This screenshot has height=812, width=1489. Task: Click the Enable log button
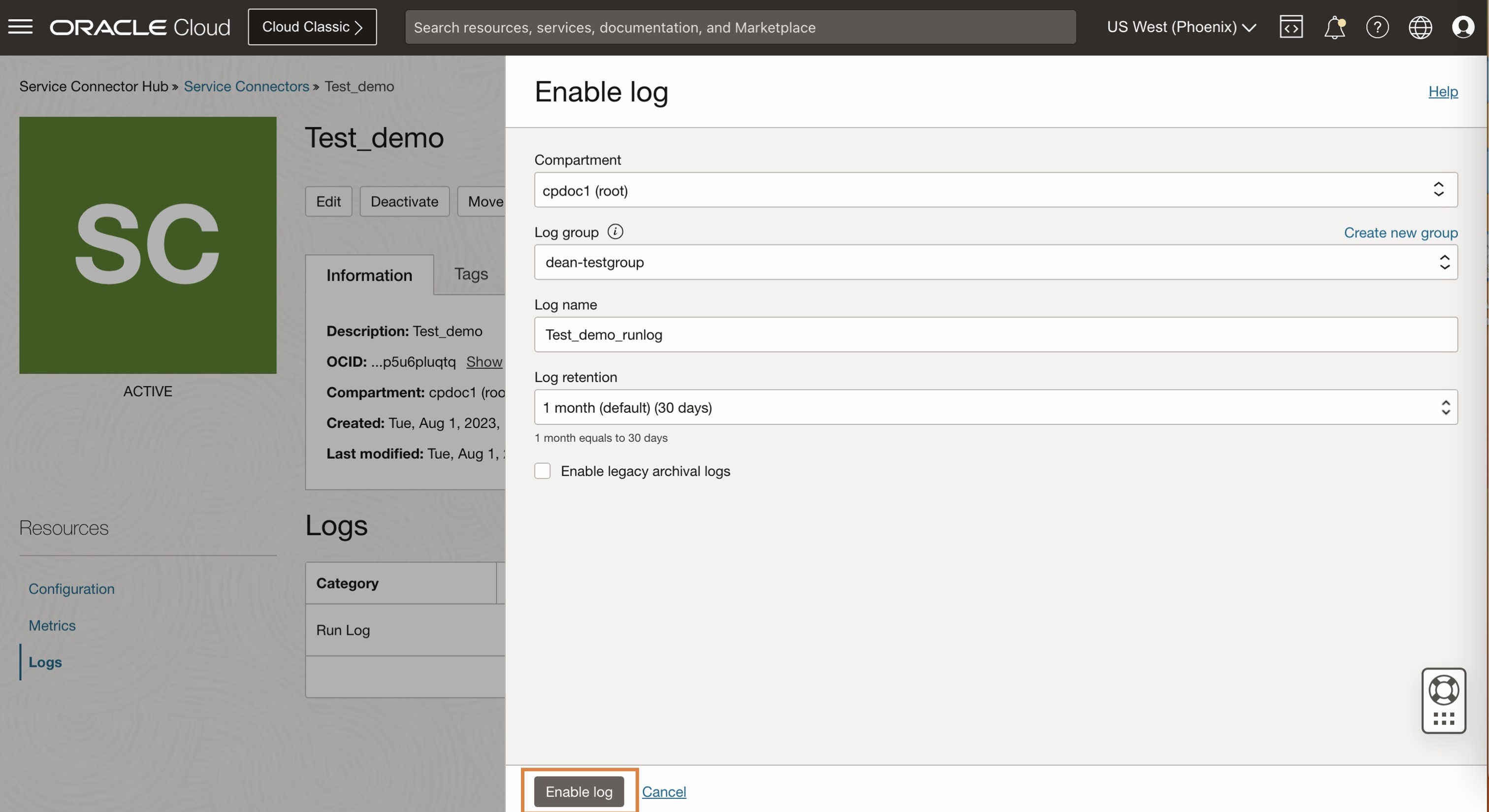point(579,791)
